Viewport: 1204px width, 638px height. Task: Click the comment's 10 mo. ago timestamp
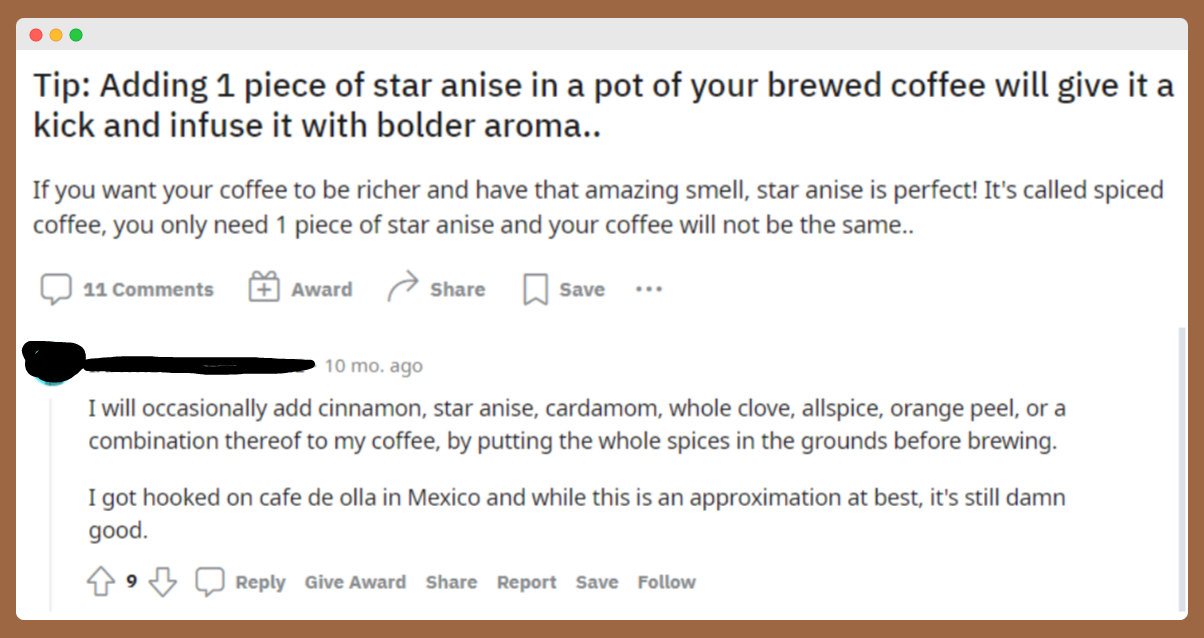click(x=374, y=366)
